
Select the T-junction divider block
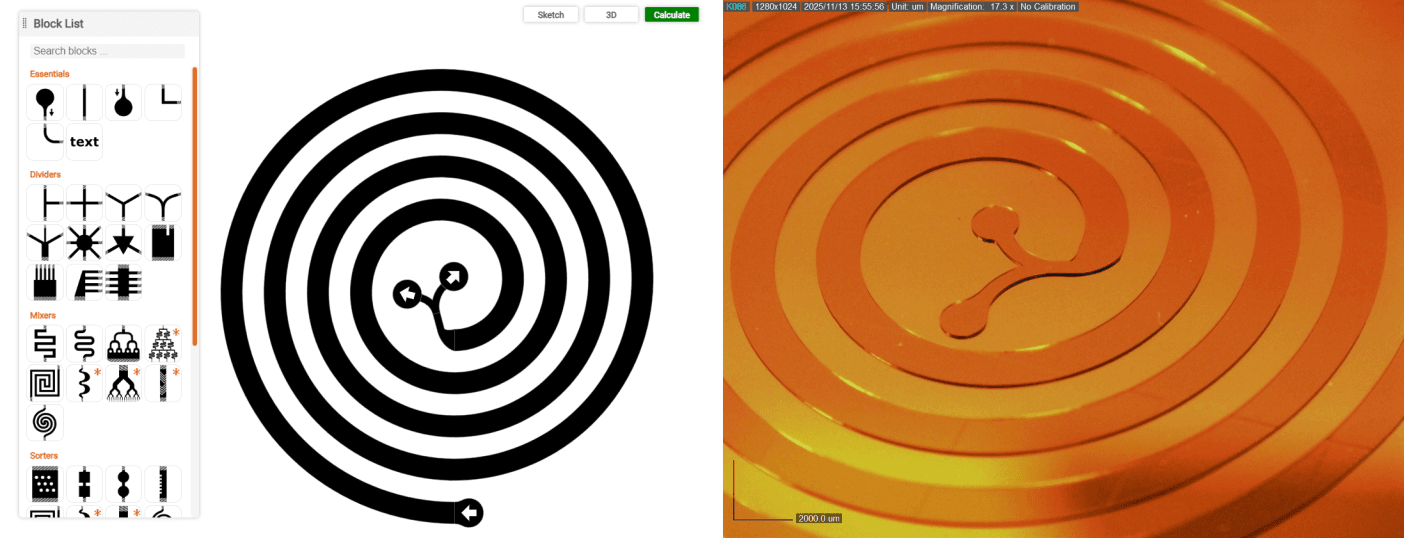point(45,203)
